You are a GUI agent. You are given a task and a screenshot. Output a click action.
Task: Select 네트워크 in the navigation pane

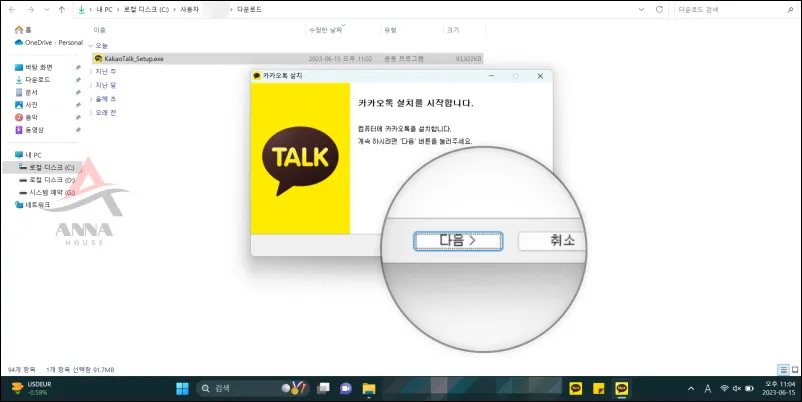[33, 205]
